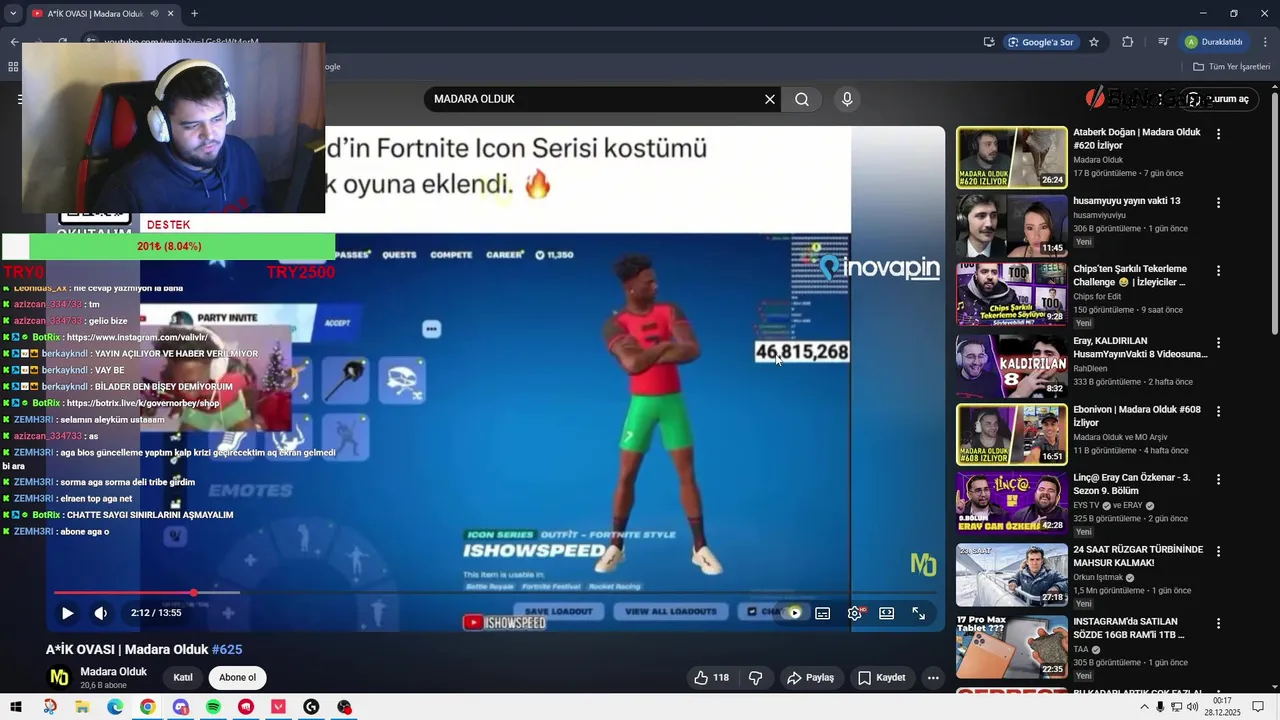Viewport: 1280px width, 720px height.
Task: Open Logitech G HUB from the taskbar
Action: coord(311,707)
